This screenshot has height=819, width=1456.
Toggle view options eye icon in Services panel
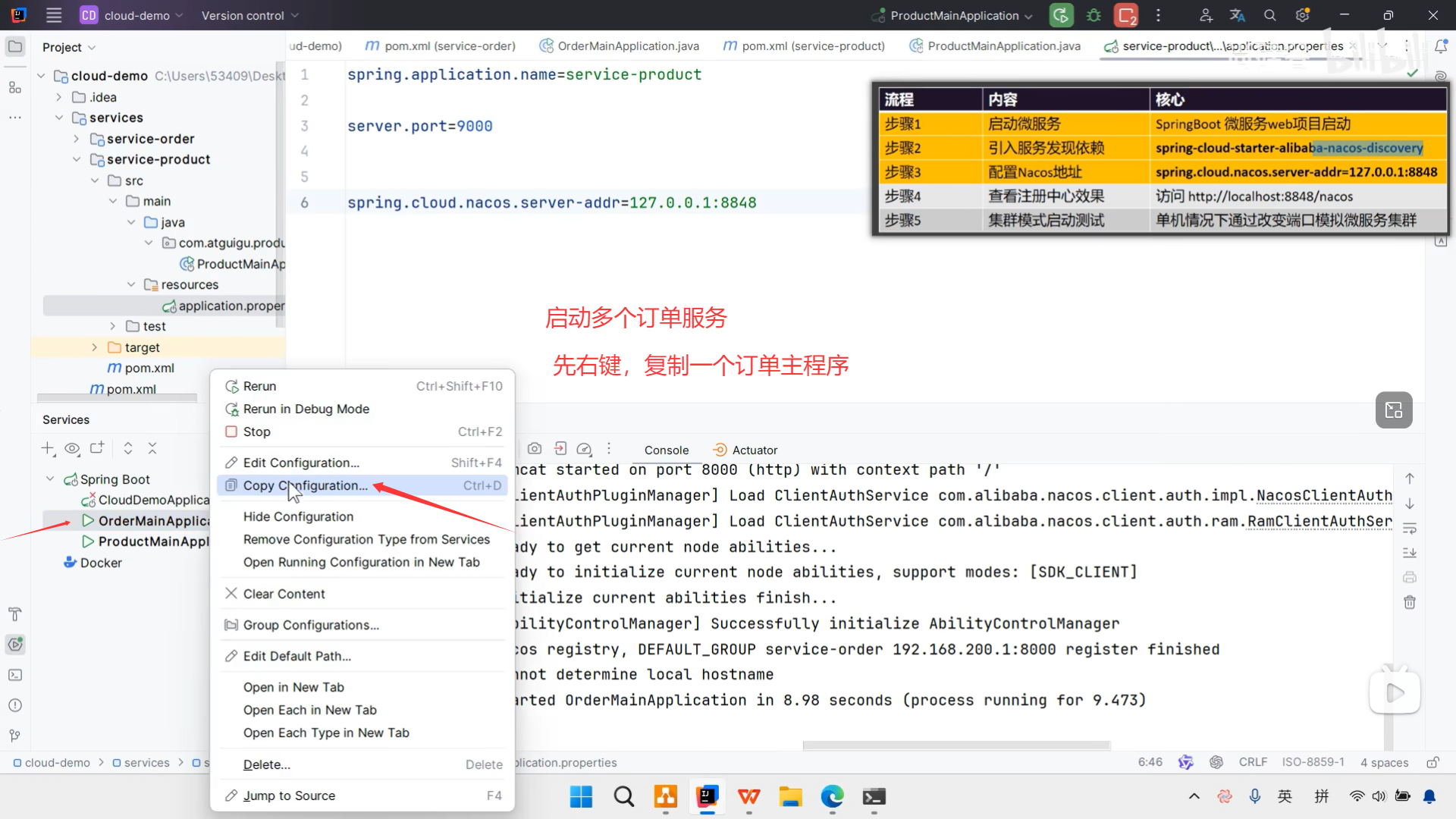click(x=72, y=448)
